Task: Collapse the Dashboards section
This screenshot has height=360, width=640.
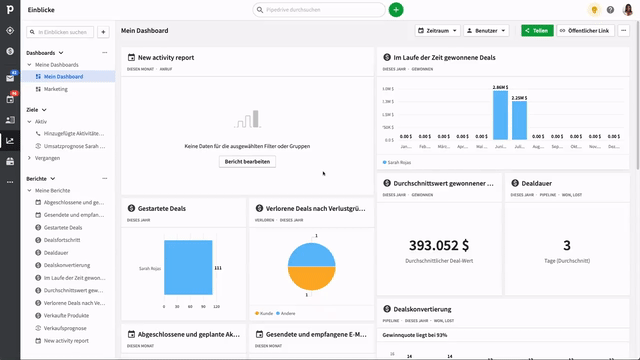Action: point(61,53)
